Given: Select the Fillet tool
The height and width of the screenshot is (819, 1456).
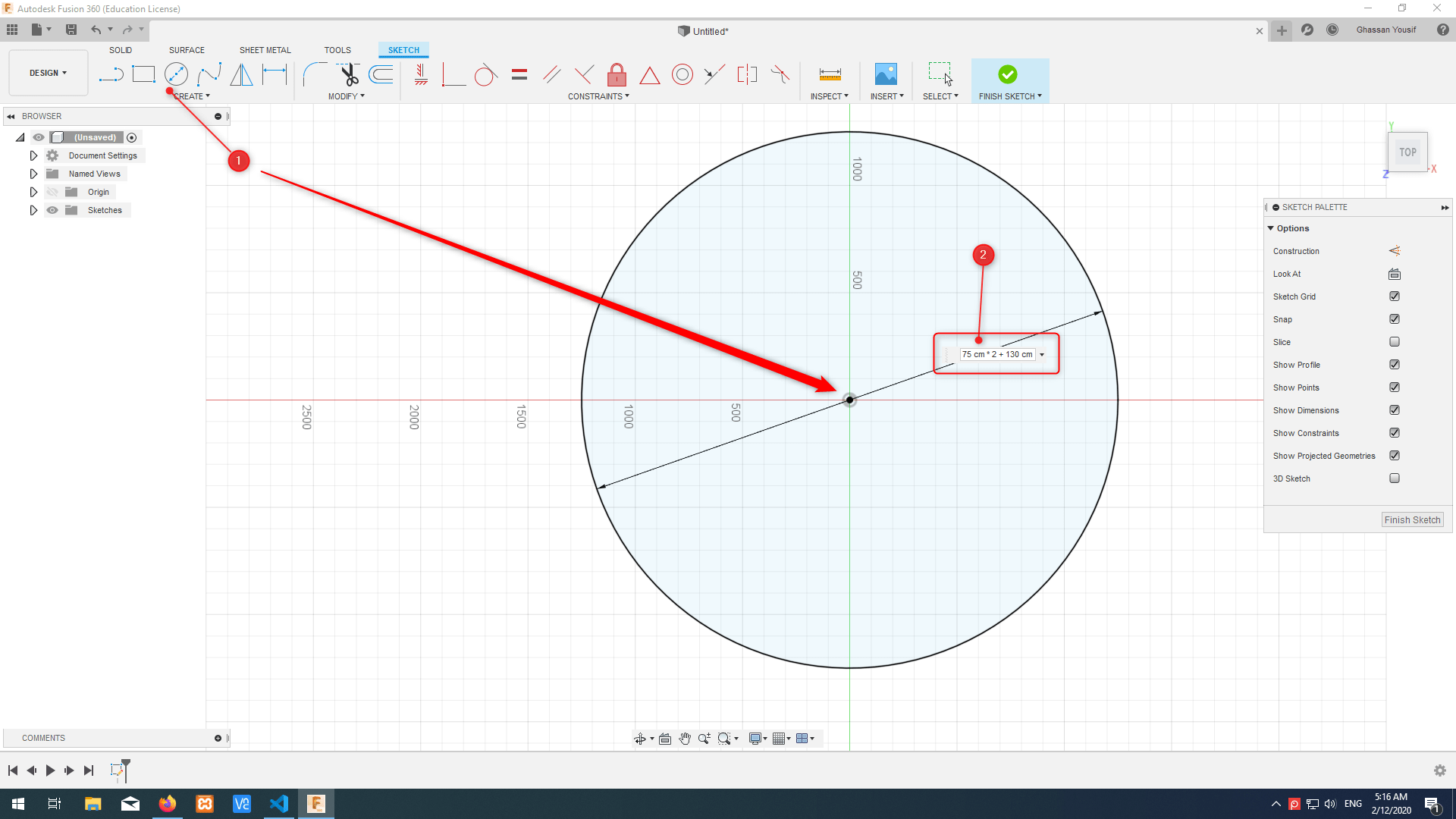Looking at the screenshot, I should 315,74.
